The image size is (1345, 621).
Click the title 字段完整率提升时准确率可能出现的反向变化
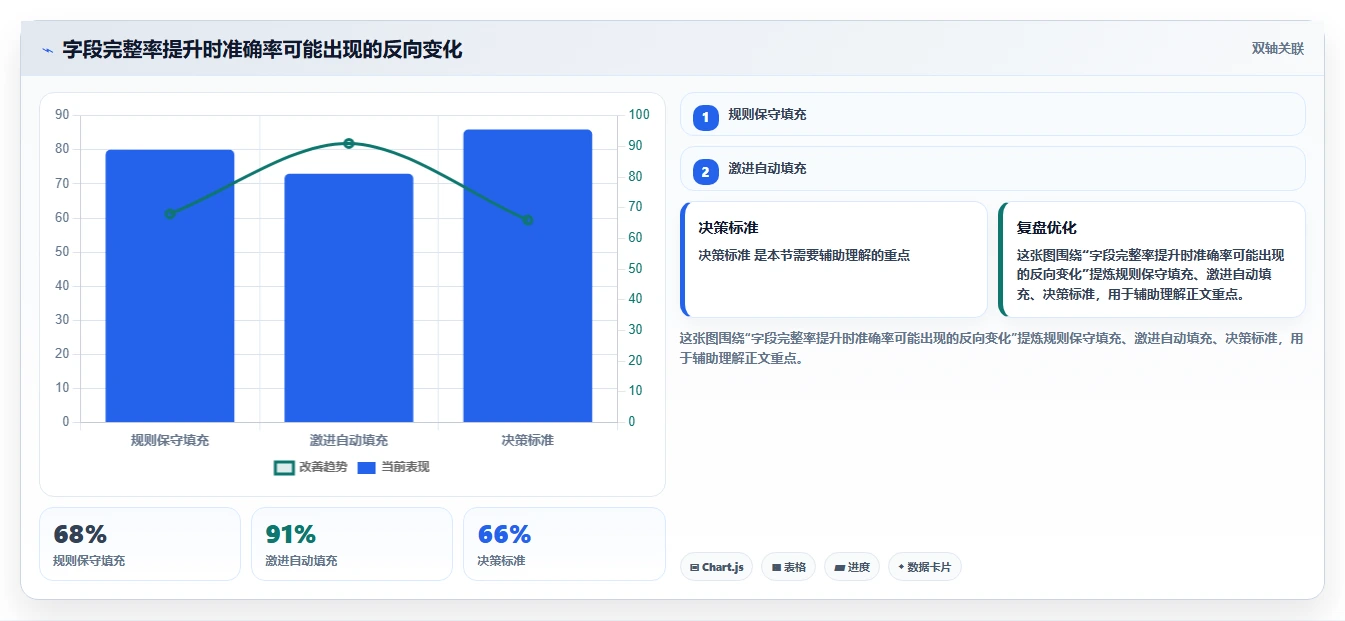262,49
